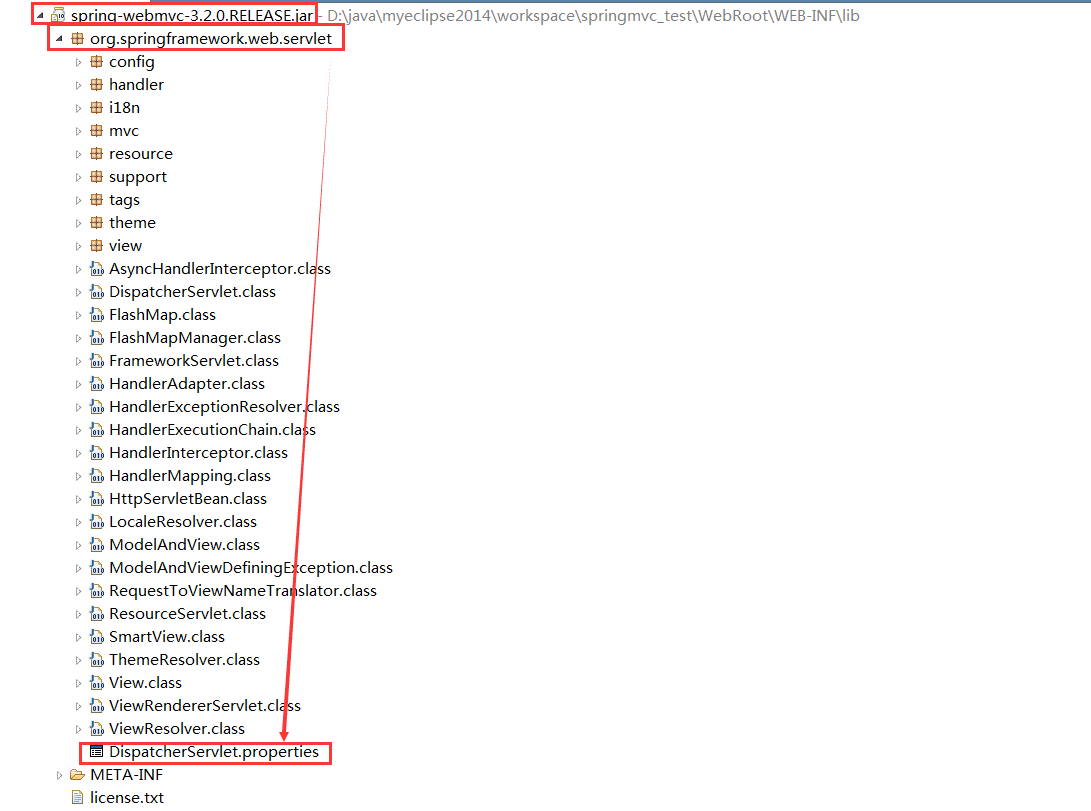This screenshot has height=811, width=1091.
Task: Click the jar path text WEB-INF\lib
Action: tap(816, 15)
